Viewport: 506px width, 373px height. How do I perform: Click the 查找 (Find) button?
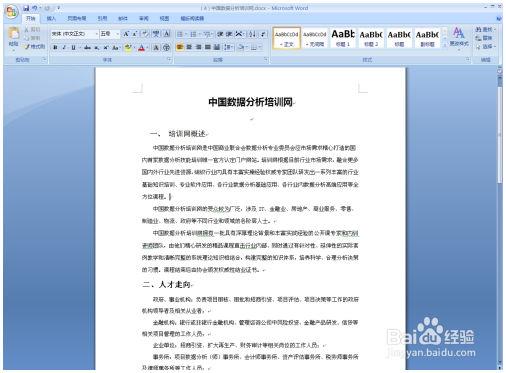pos(485,30)
